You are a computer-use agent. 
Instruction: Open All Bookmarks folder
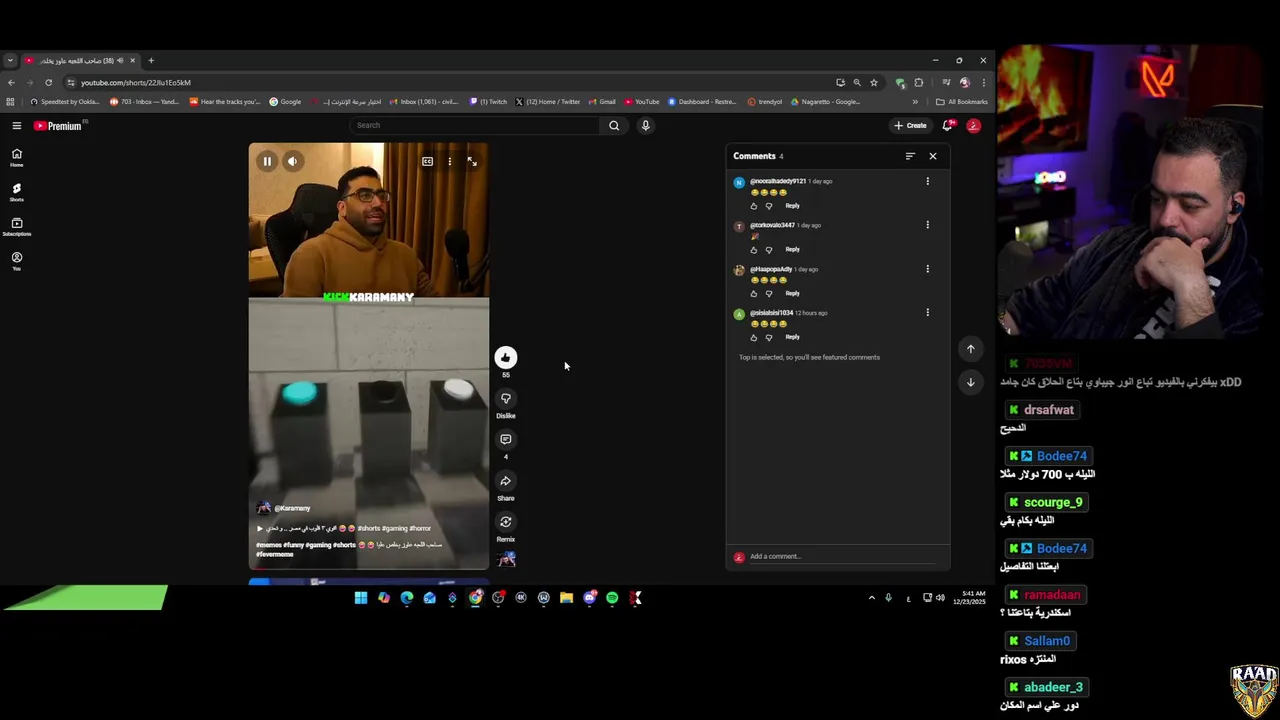[x=962, y=101]
